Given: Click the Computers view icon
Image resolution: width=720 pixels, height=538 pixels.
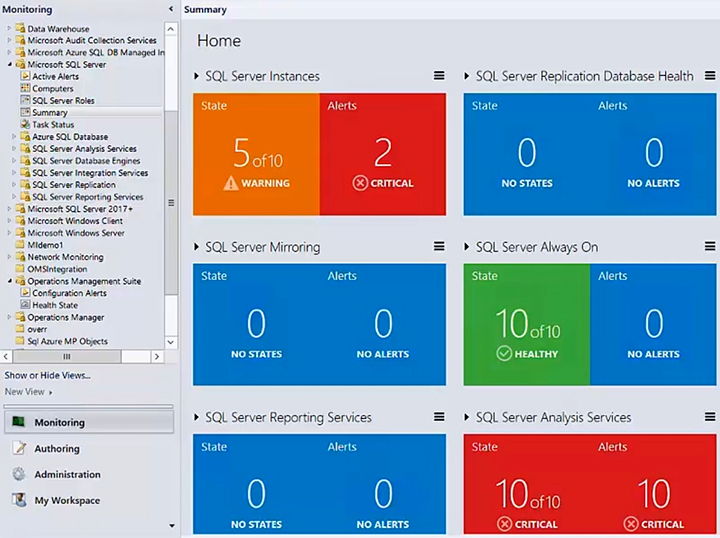Looking at the screenshot, I should pyautogui.click(x=25, y=88).
